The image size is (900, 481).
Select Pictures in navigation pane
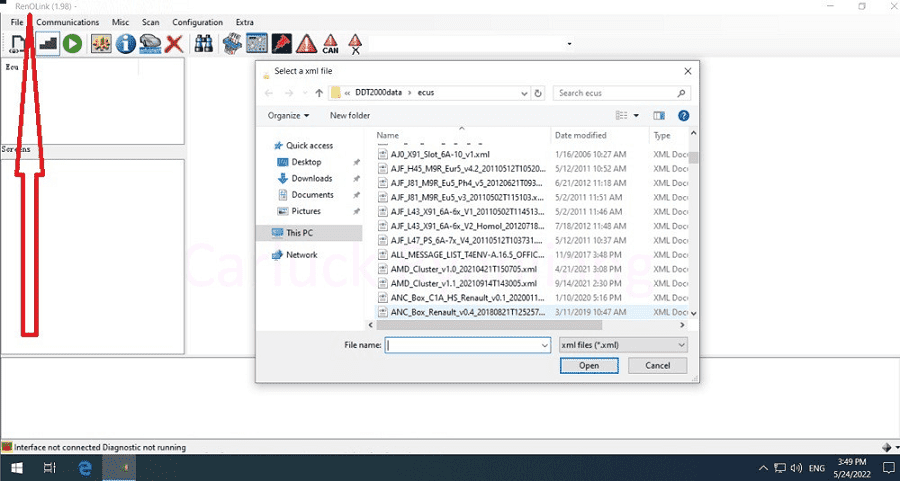pos(306,211)
